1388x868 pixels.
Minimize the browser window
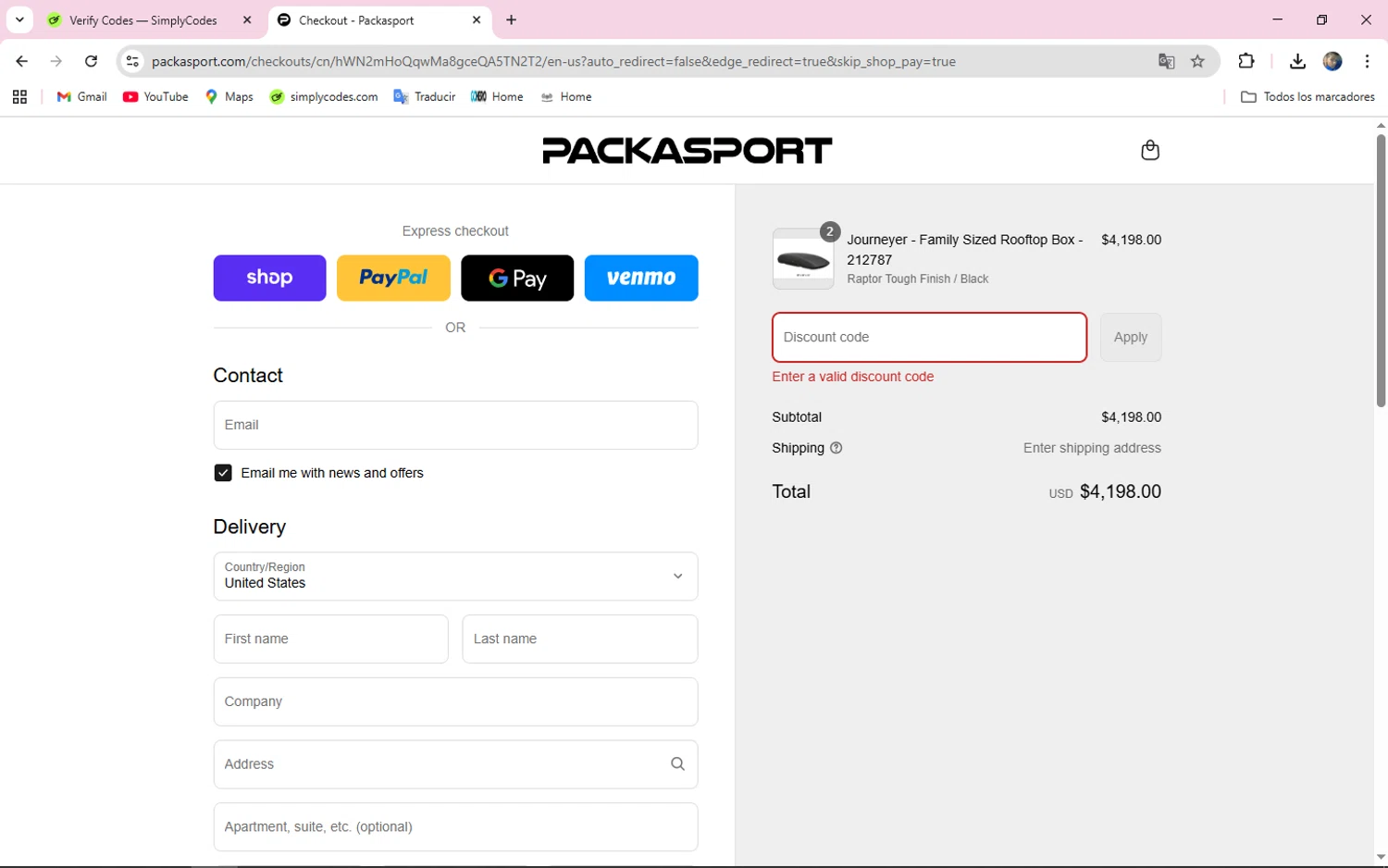tap(1277, 19)
